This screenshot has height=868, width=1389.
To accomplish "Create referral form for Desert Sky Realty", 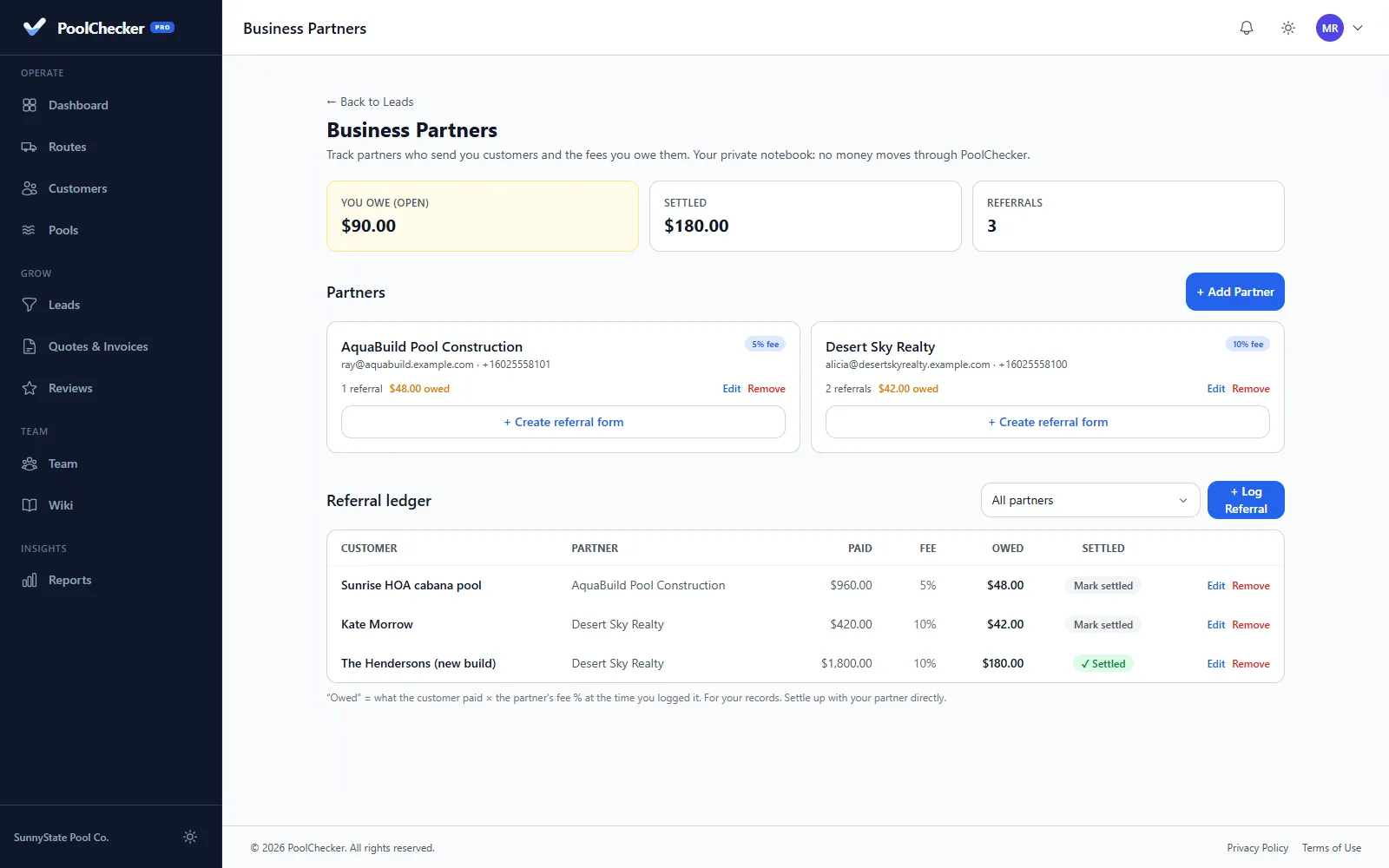I will click(1048, 422).
